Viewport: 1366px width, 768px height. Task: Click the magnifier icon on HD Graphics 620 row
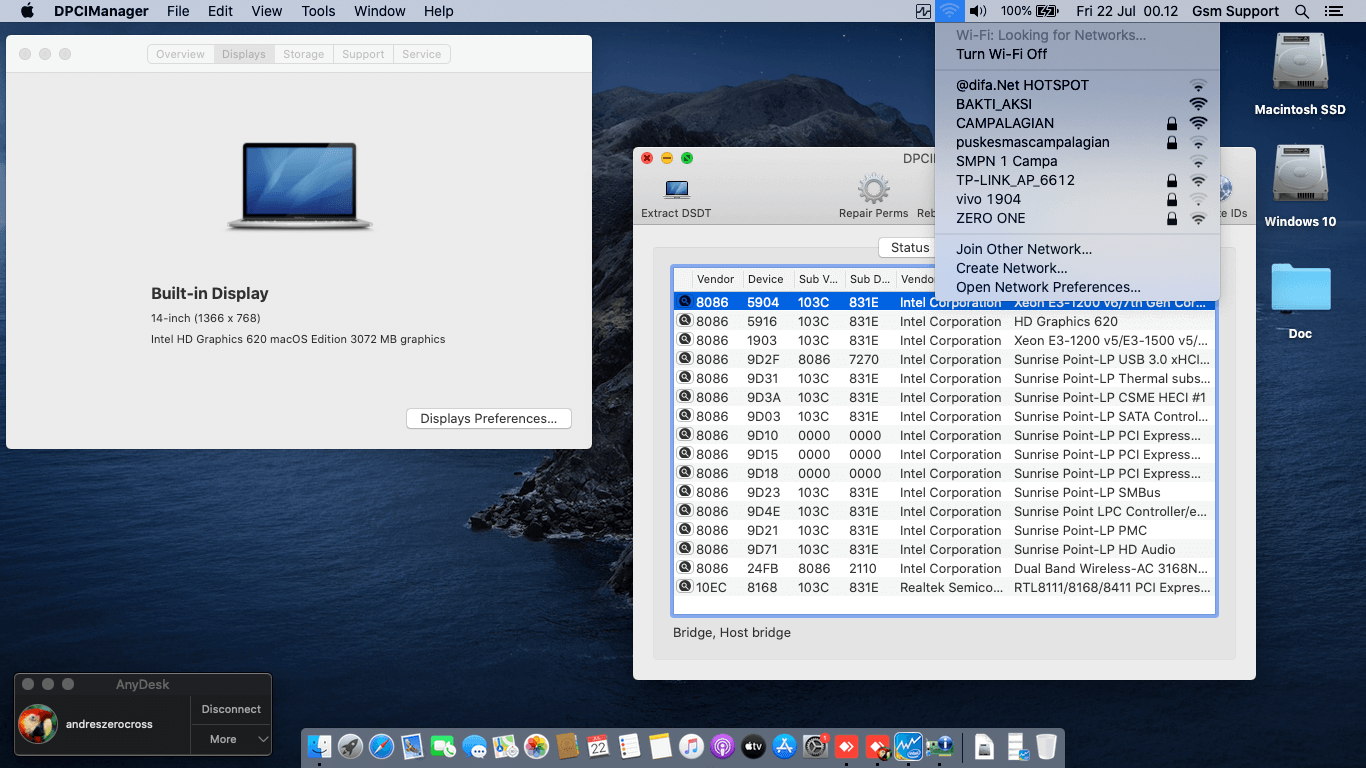[x=685, y=321]
